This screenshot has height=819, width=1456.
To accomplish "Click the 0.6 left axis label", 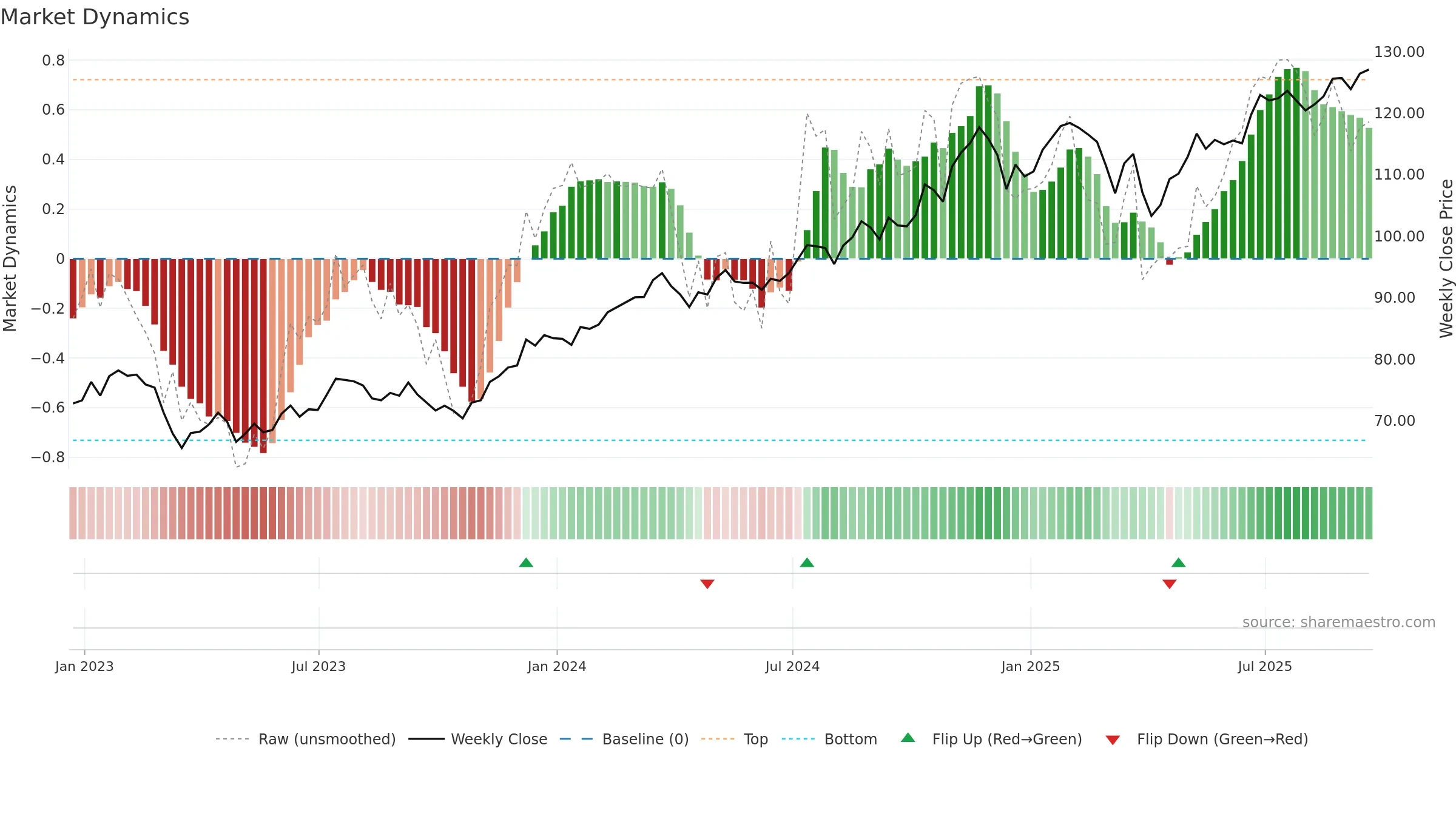I will pos(53,110).
